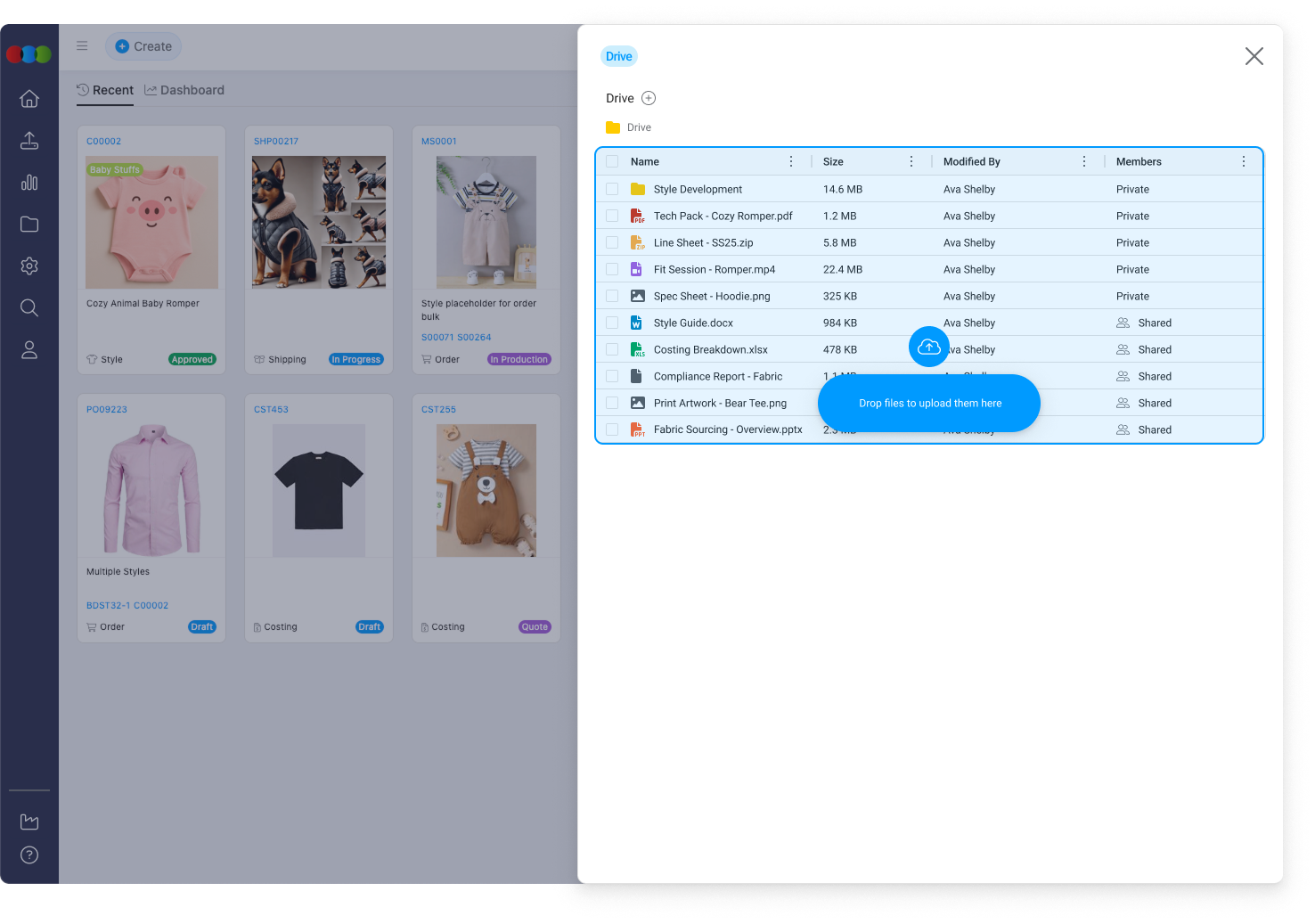Select the Line Sheet - SS25.zip checkbox
Screen dimensions: 1315x924
pyautogui.click(x=612, y=242)
